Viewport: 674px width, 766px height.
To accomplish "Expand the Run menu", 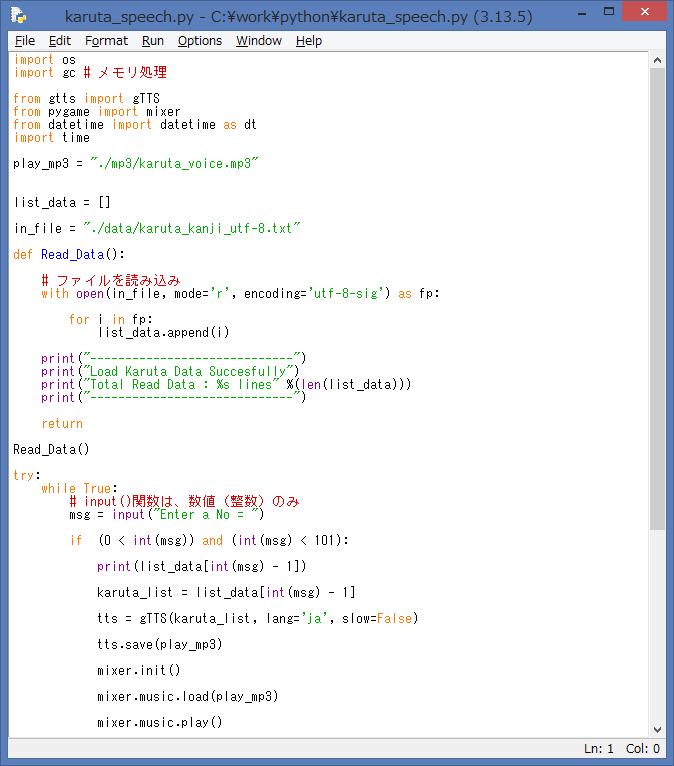I will (153, 40).
